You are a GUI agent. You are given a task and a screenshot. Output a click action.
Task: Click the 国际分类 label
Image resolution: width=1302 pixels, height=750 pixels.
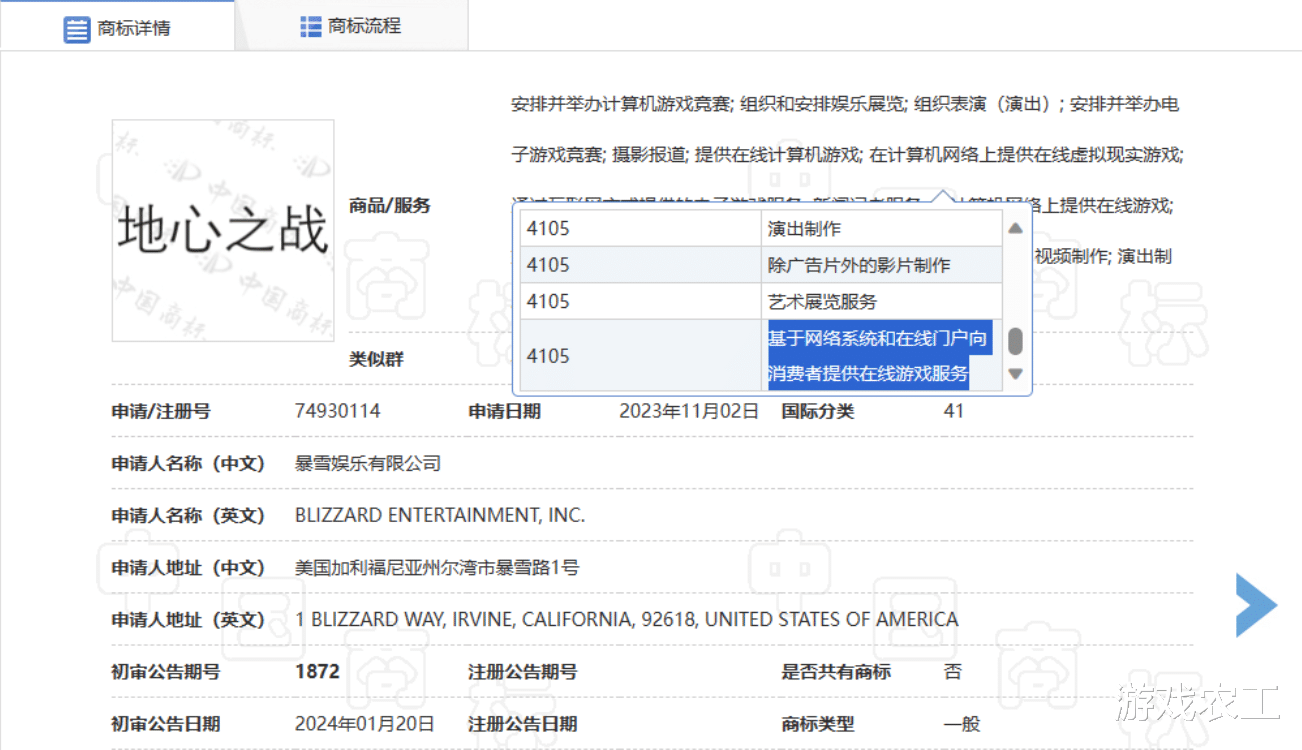coord(818,411)
